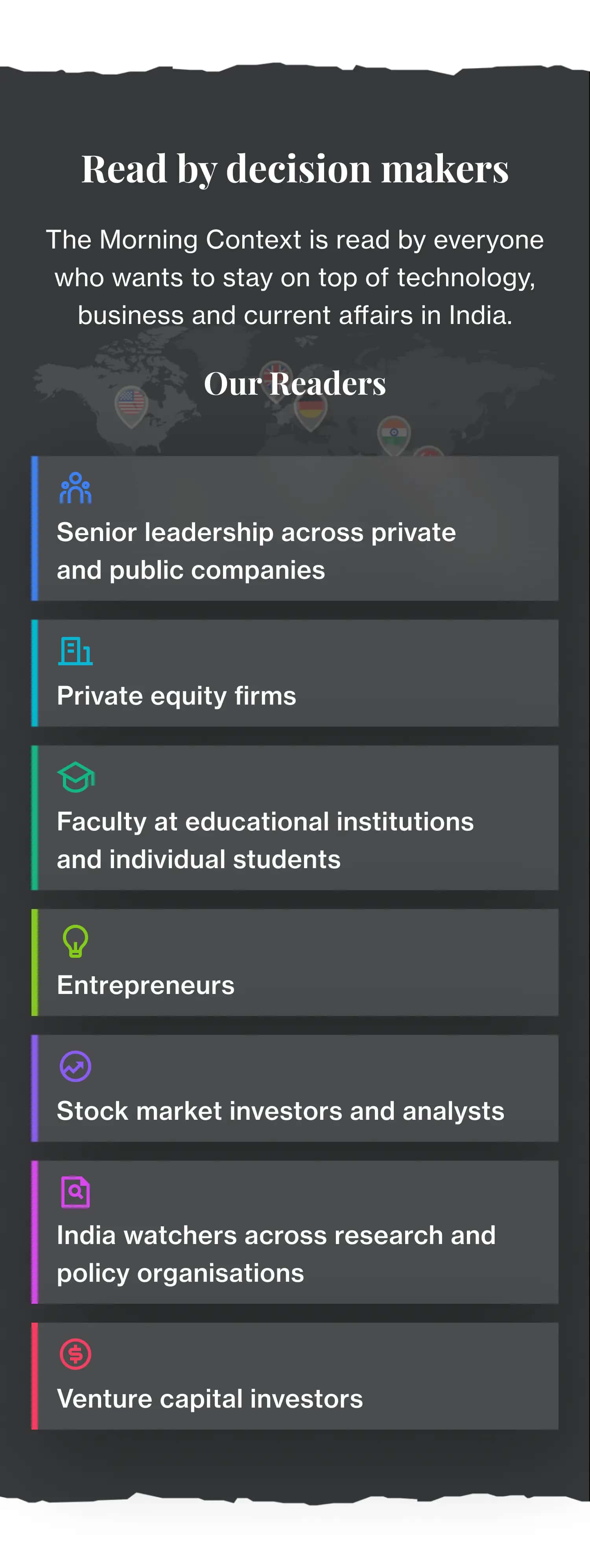Click the green graduation cap icon
The width and height of the screenshot is (590, 1568).
click(x=76, y=777)
